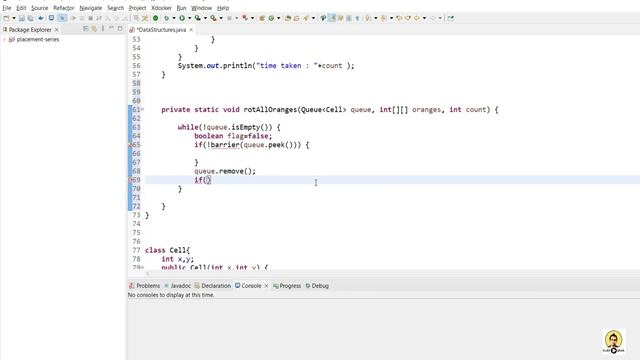Toggle Mark Occurrences highlighted toolbar button
640x360 pixels.
pyautogui.click(x=332, y=18)
